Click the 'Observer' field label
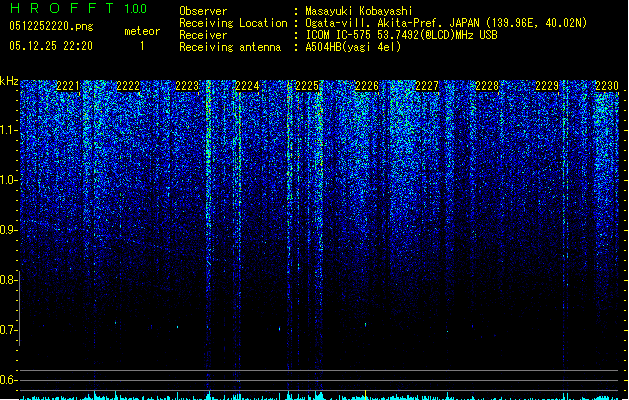The height and width of the screenshot is (400, 629). point(203,11)
